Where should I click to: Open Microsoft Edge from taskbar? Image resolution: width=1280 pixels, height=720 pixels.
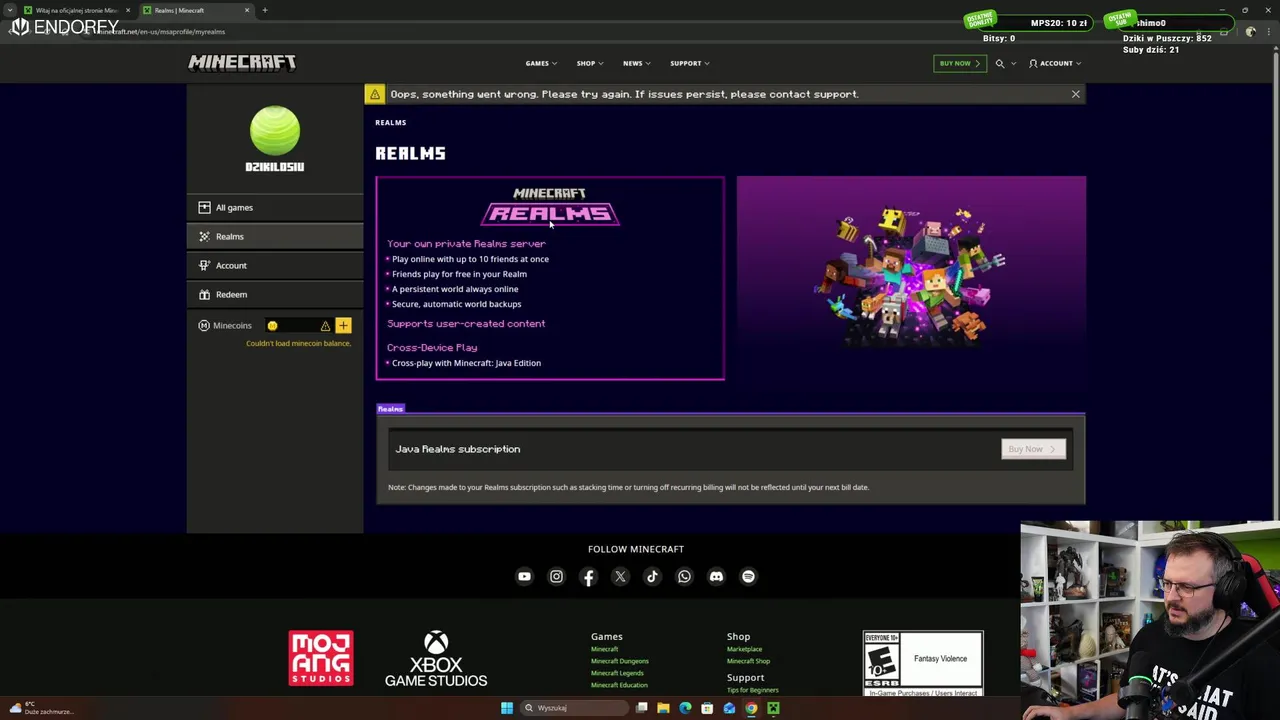(x=685, y=708)
